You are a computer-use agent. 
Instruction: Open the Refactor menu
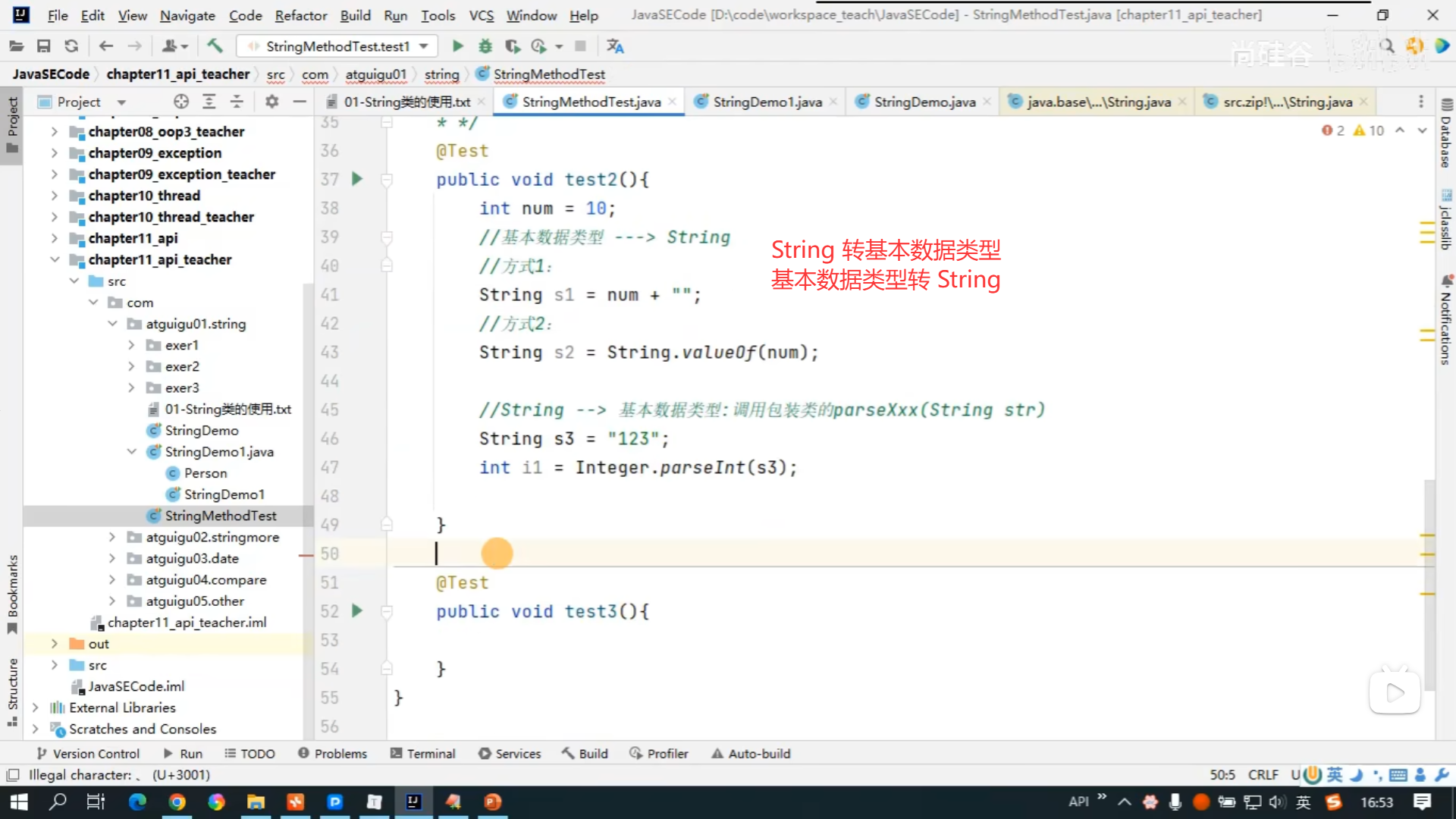pos(300,15)
